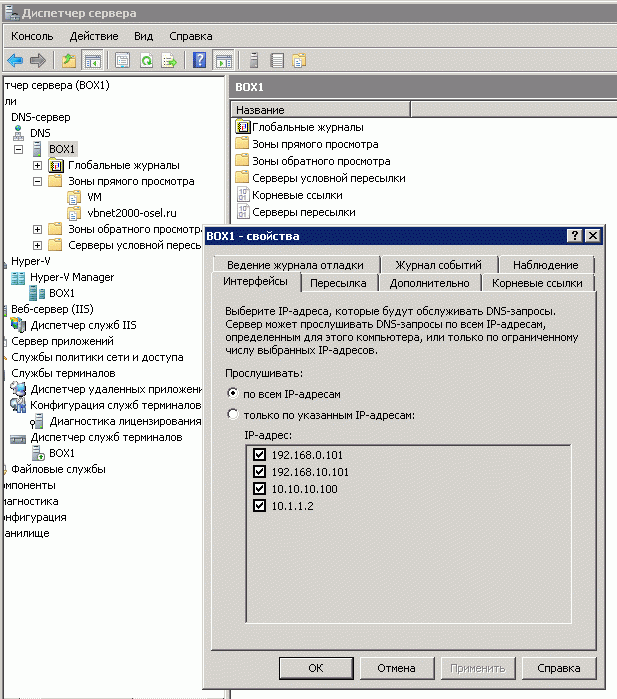Image resolution: width=617 pixels, height=699 pixels.
Task: Open Диспетчер служб IIS in tree
Action: (x=83, y=325)
